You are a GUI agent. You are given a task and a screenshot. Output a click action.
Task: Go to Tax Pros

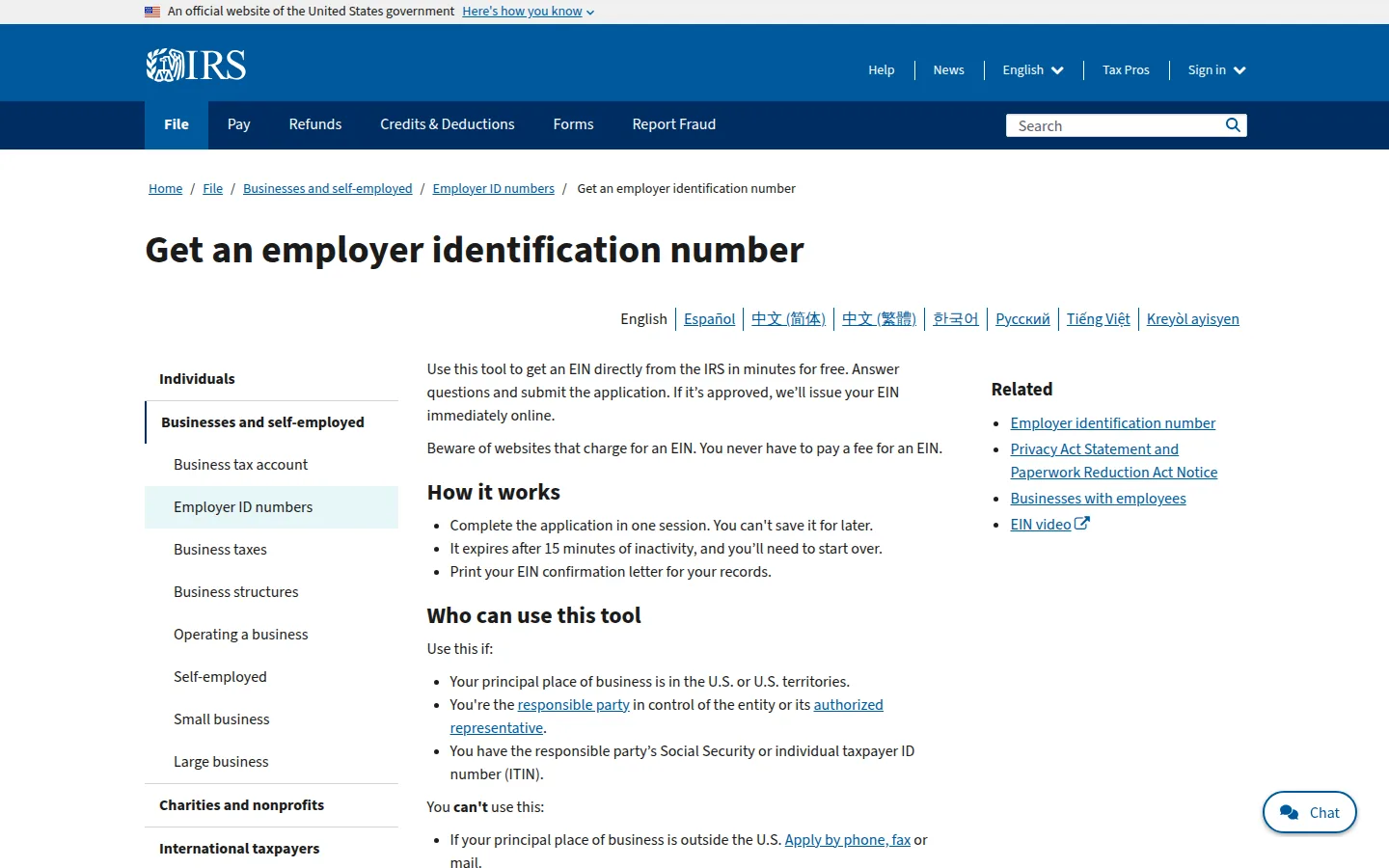1126,69
